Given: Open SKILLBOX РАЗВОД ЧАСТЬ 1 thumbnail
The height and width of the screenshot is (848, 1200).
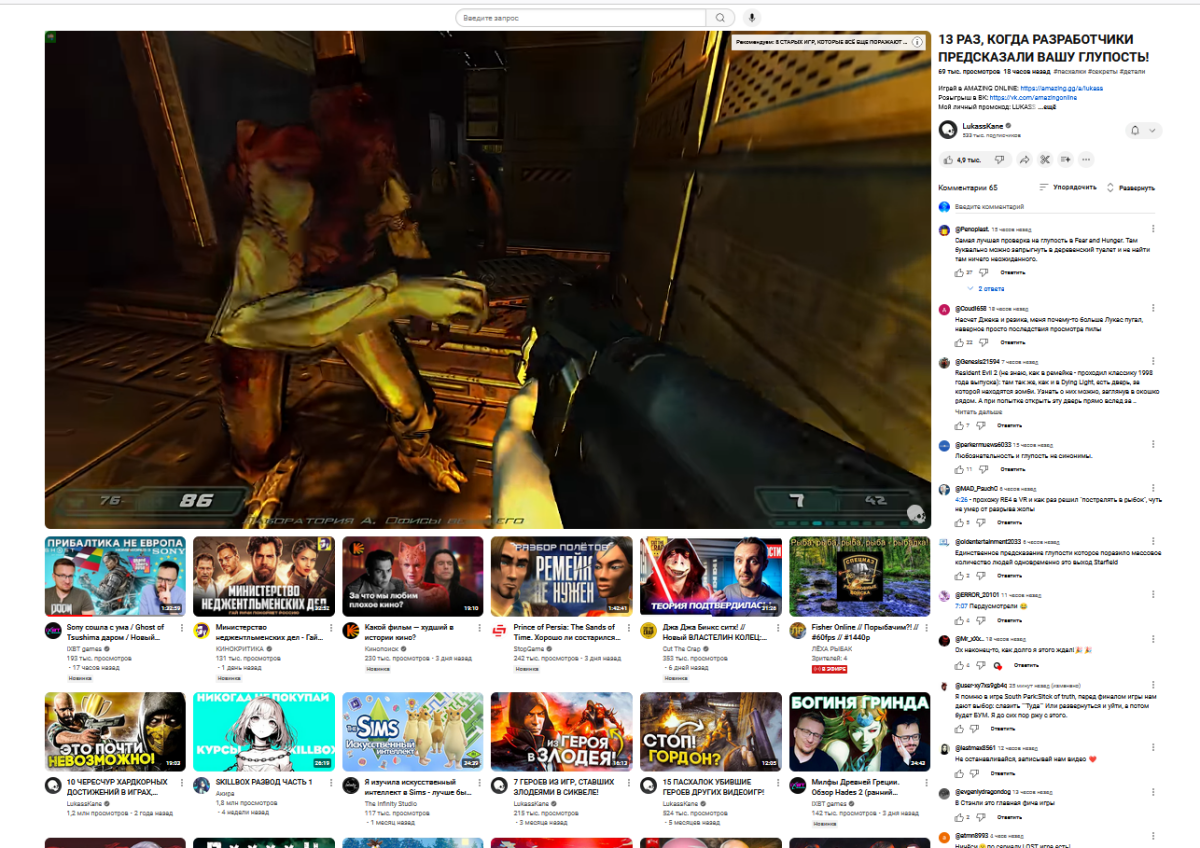Looking at the screenshot, I should point(264,731).
